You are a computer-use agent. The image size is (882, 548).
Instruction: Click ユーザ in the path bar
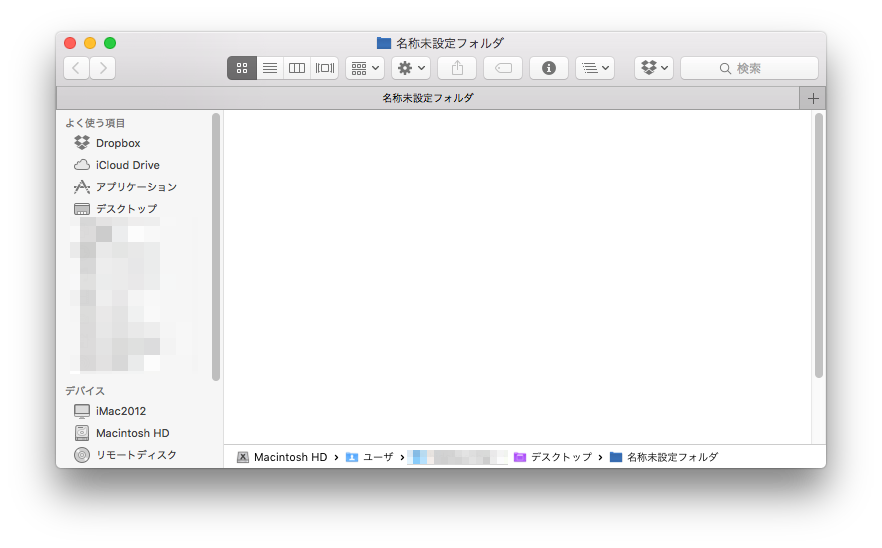pos(370,457)
